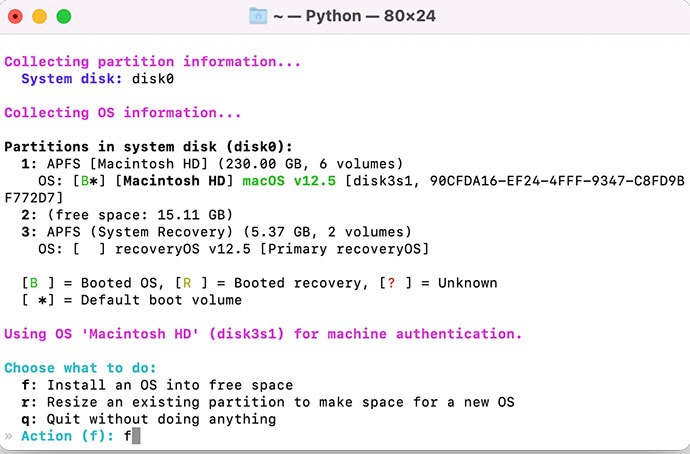Click the folder icon in title bar
The image size is (690, 454).
pos(258,16)
